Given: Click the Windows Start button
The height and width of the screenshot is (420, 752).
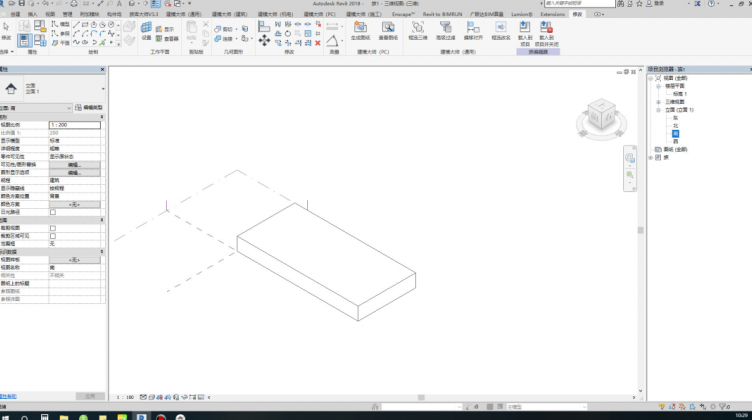Looking at the screenshot, I should 5,417.
